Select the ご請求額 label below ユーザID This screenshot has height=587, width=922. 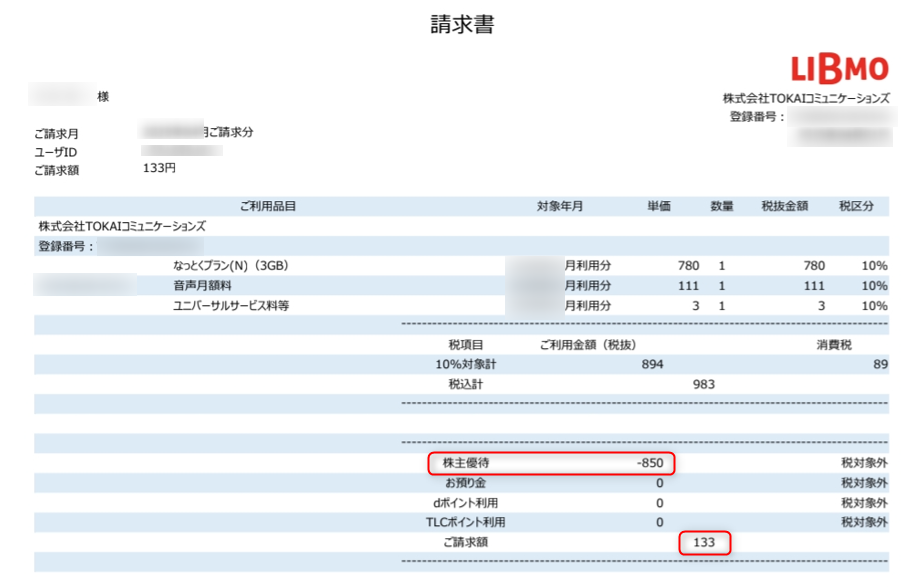pos(56,171)
